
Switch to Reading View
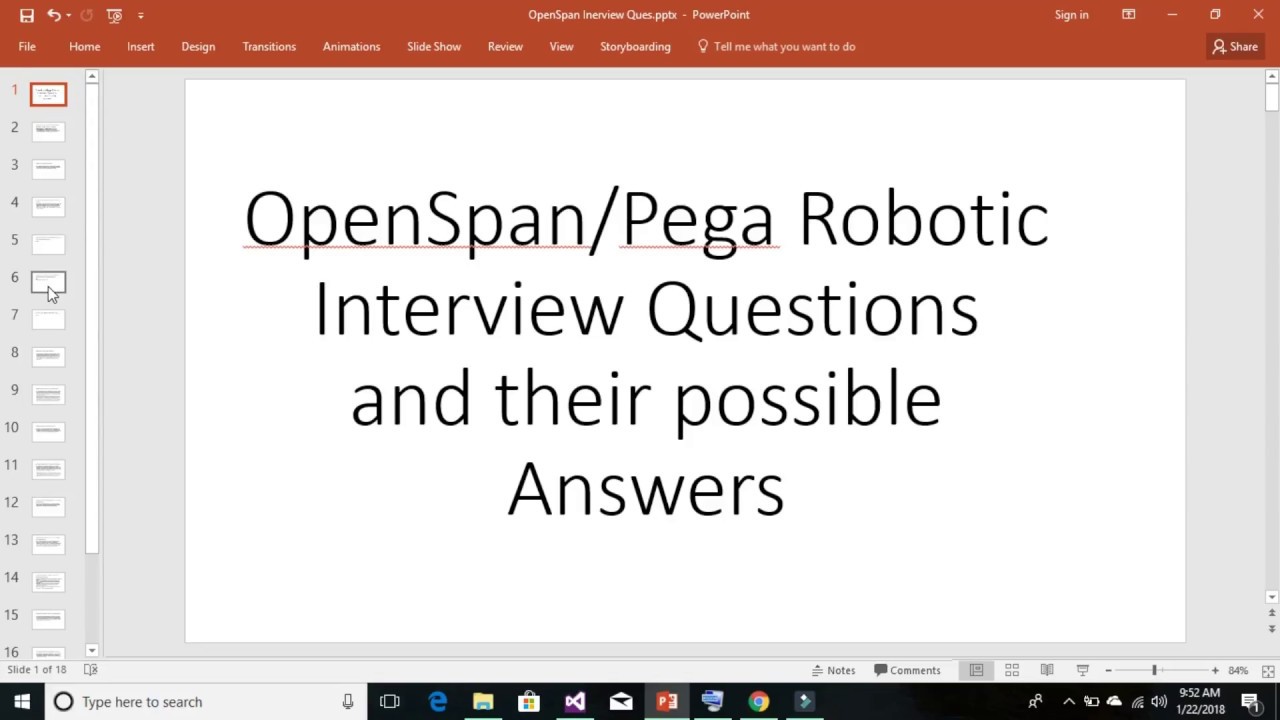coord(1047,670)
